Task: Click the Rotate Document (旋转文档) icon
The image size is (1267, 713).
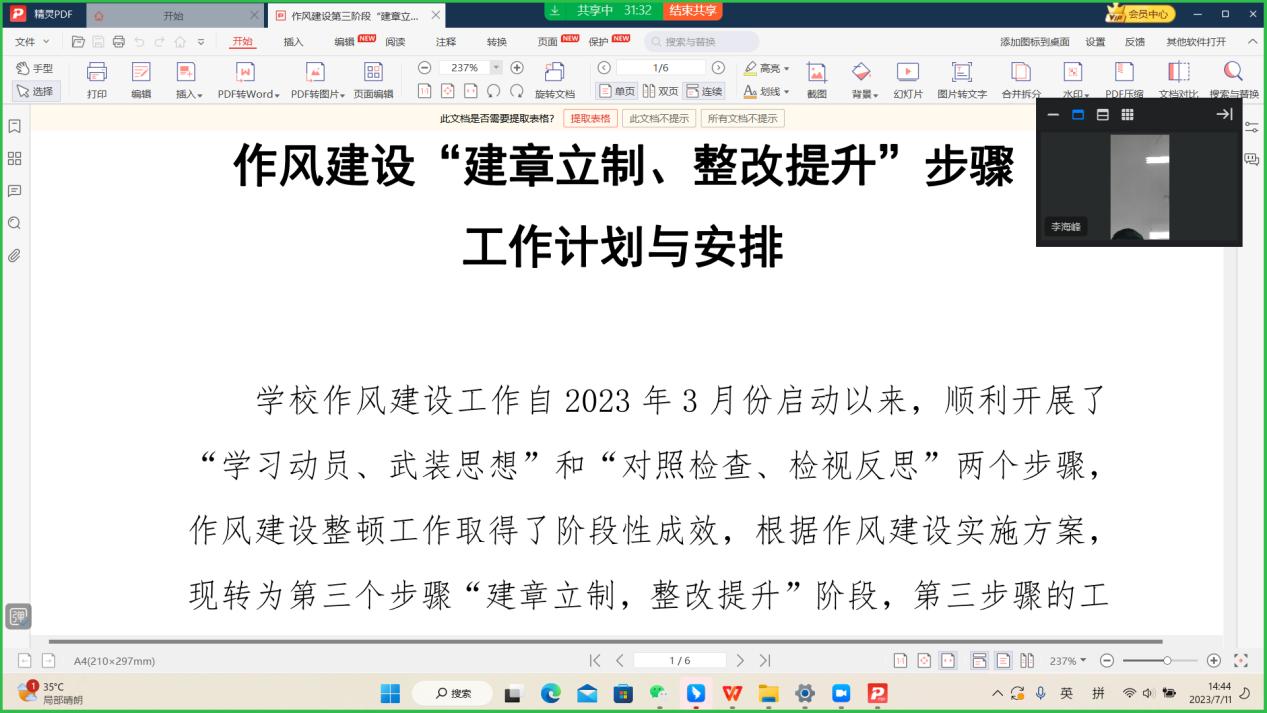Action: coord(554,80)
